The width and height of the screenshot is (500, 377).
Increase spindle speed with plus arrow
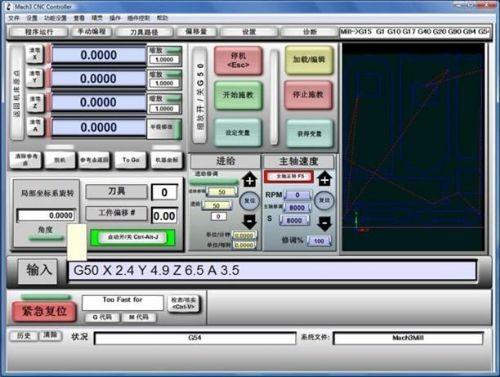[x=324, y=179]
